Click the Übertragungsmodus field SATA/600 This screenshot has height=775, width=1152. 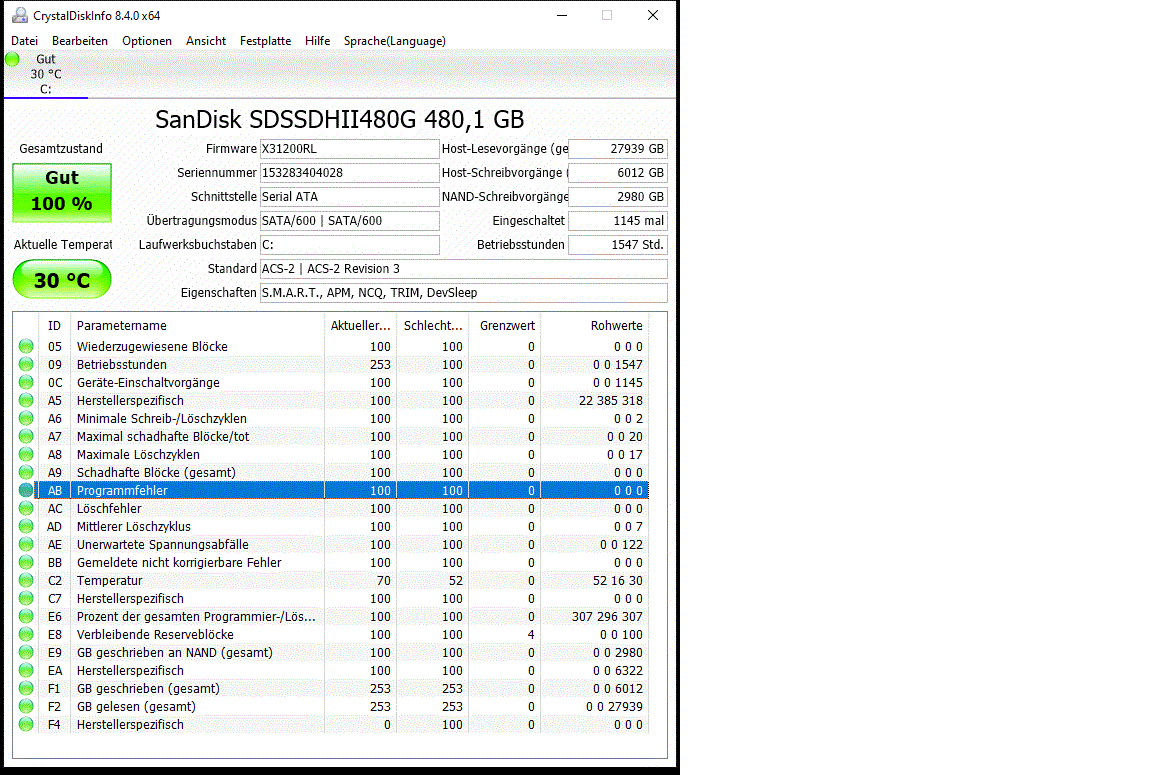(350, 220)
